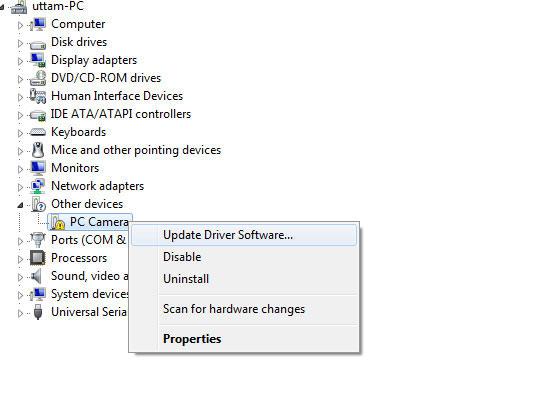Select the Monitors label
Viewport: 550px width, 401px height.
75,168
